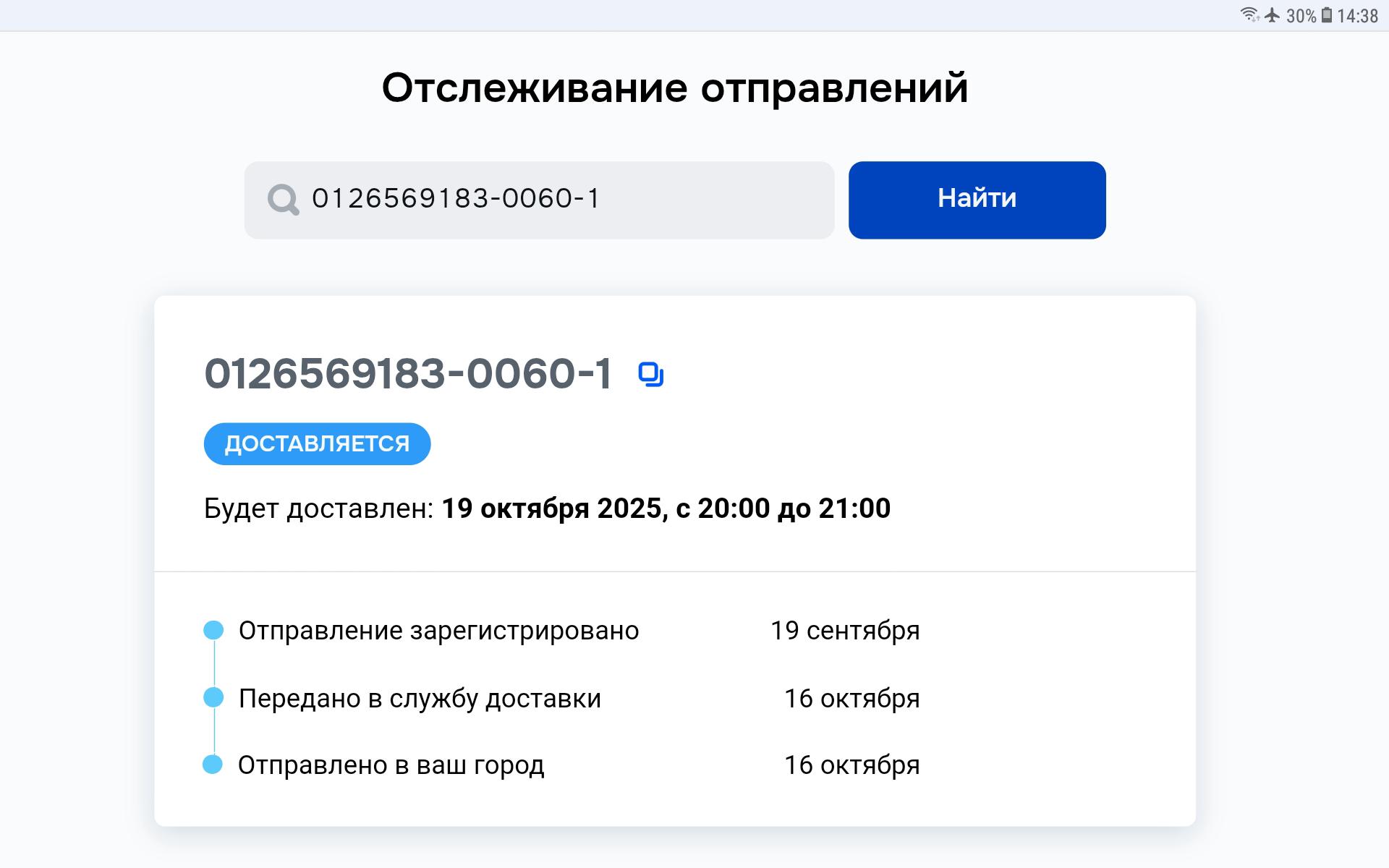Click the 'ДОСТАВЛЯЕТСЯ' status badge
The height and width of the screenshot is (868, 1389).
tap(317, 443)
